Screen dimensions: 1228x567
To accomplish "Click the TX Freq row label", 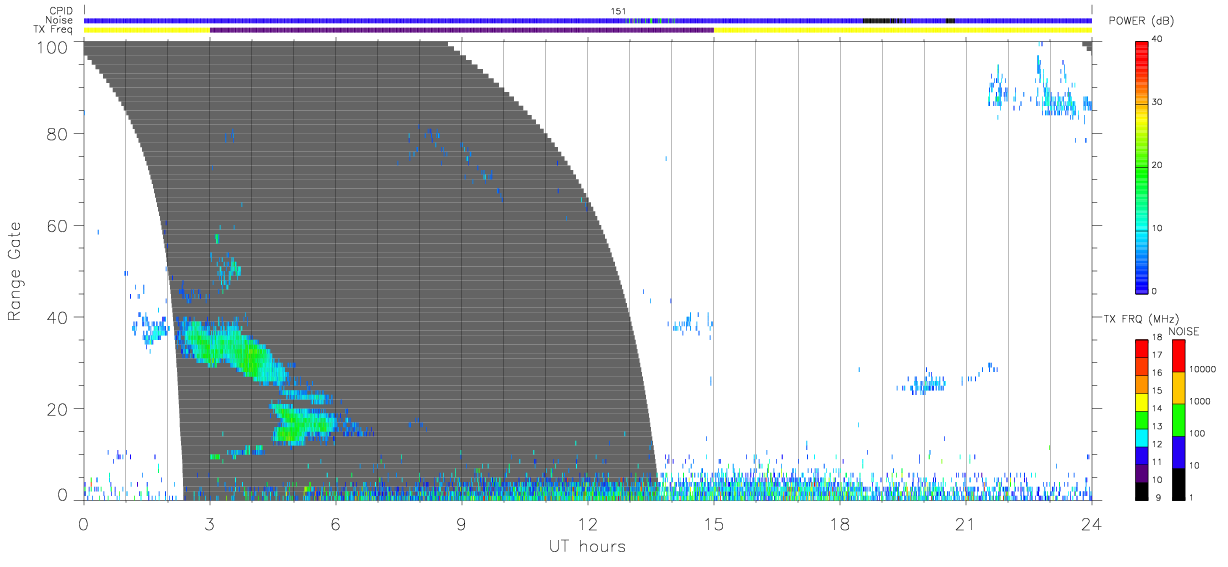I will pyautogui.click(x=54, y=29).
